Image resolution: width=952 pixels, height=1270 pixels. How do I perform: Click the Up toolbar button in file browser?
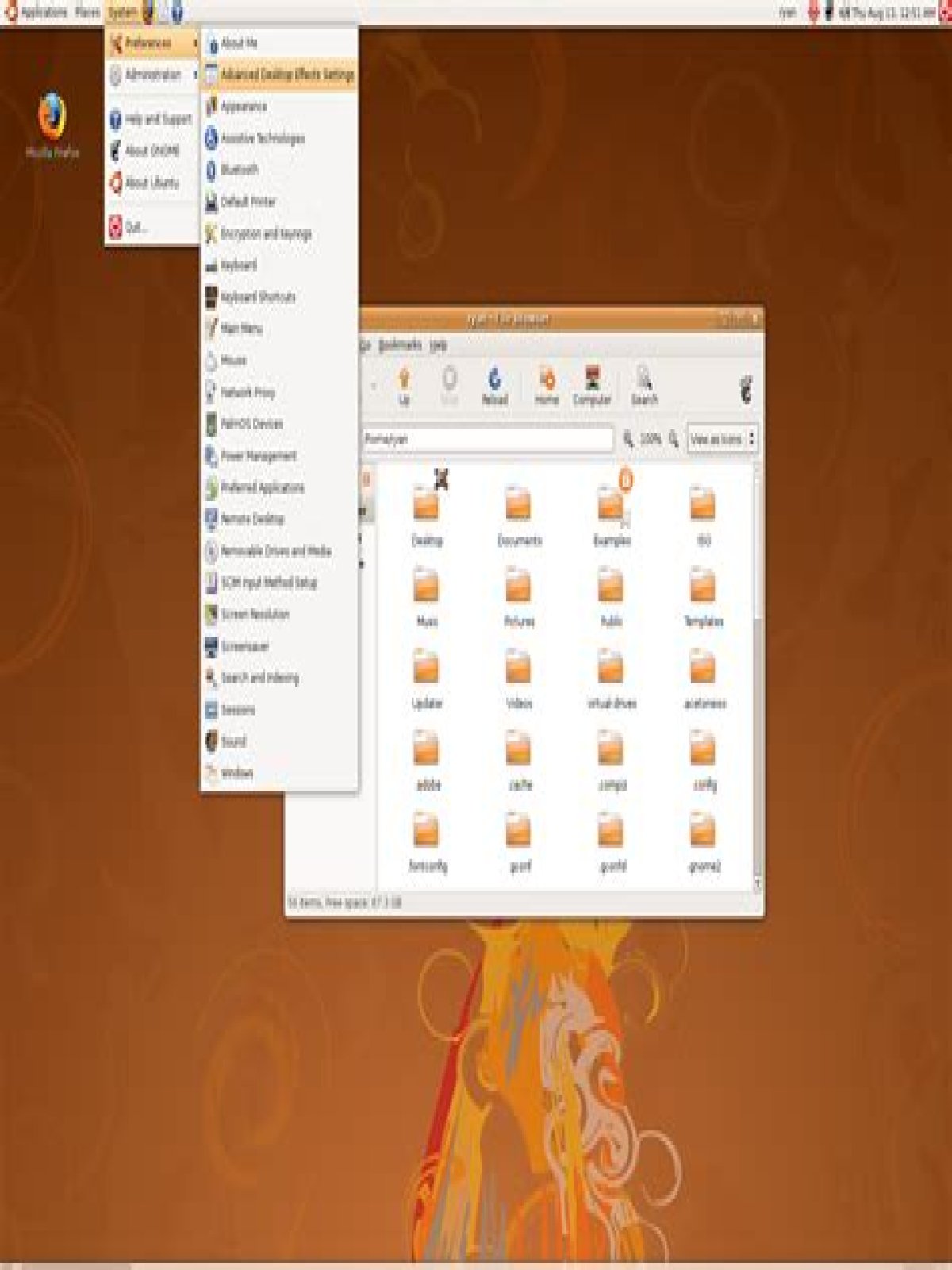pyautogui.click(x=405, y=387)
